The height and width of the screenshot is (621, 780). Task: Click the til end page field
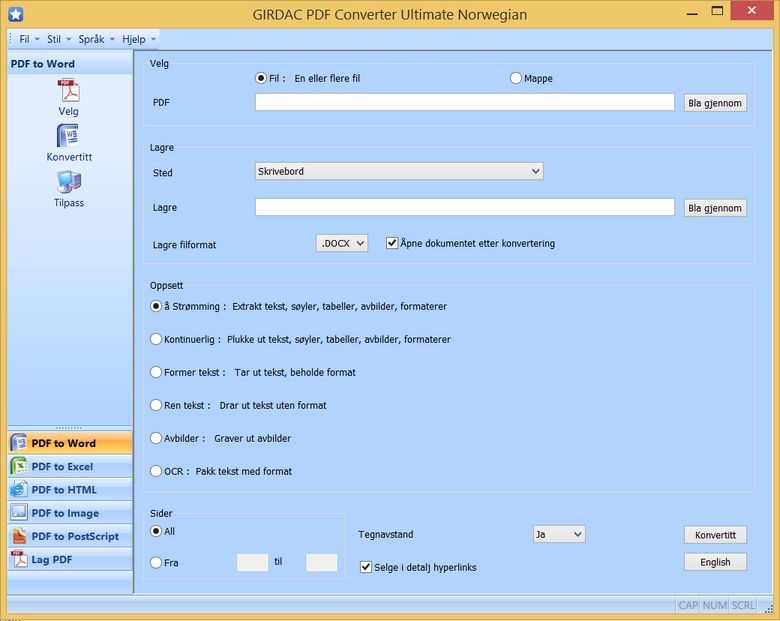click(x=321, y=562)
